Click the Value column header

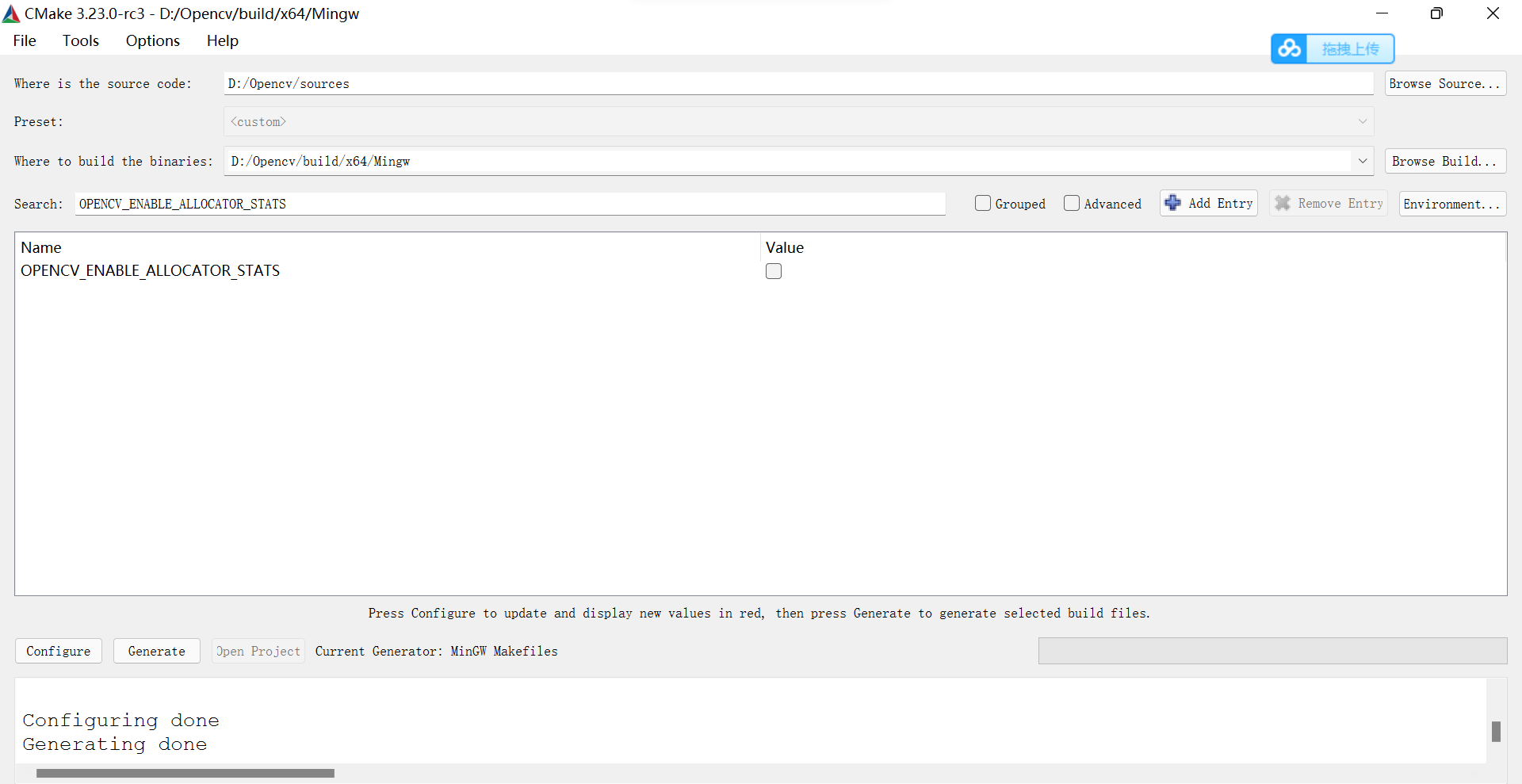click(x=785, y=247)
